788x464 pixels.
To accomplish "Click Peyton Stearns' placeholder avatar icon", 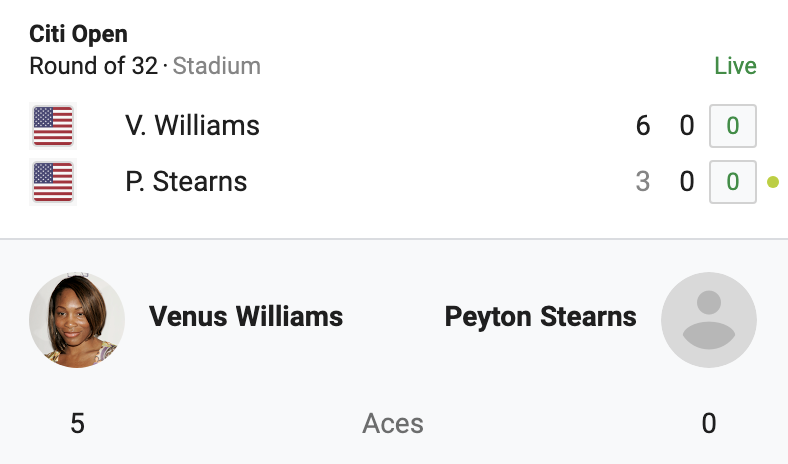I will (x=709, y=320).
